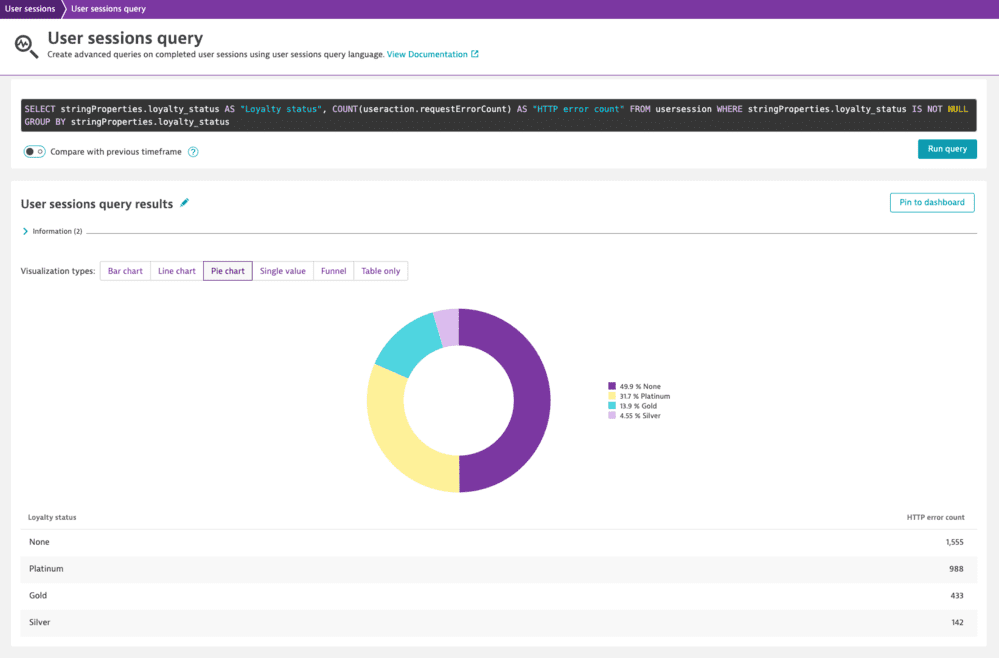Viewport: 999px width, 658px height.
Task: Click the Gold legend color swatch
Action: pyautogui.click(x=612, y=406)
